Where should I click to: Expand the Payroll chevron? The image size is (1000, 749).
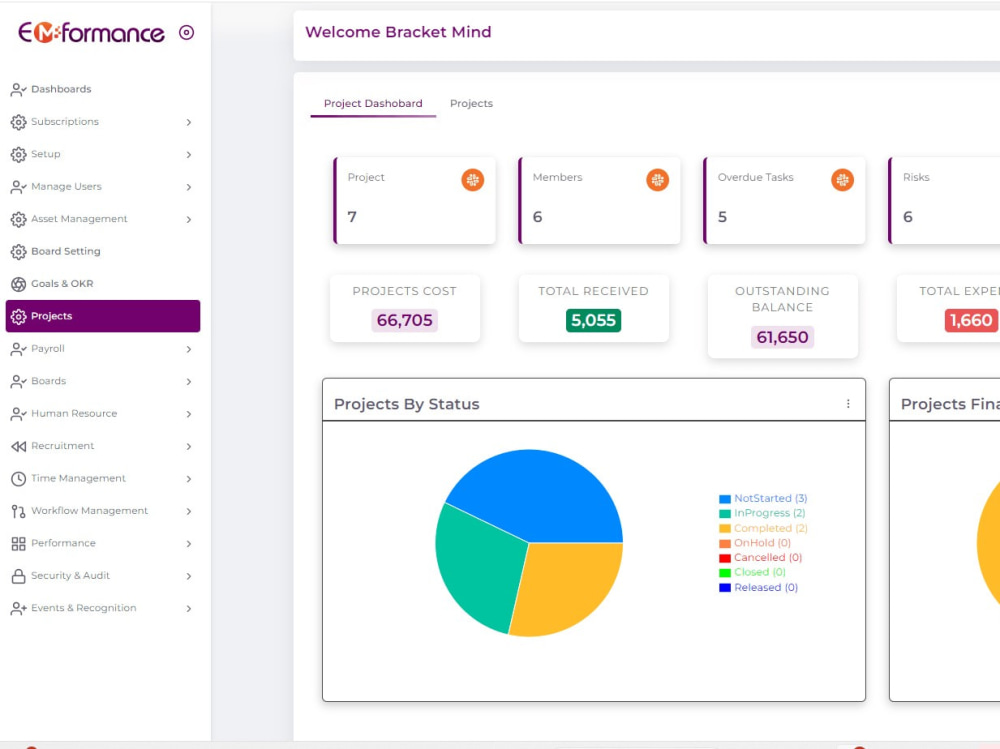[x=189, y=349]
